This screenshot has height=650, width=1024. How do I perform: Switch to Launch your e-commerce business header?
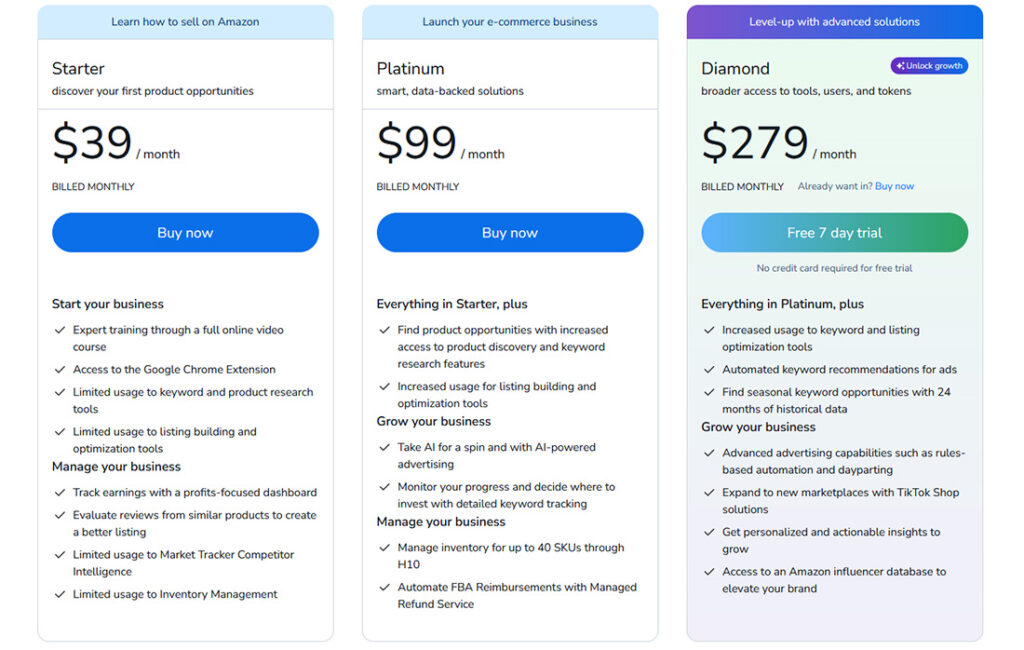coord(510,21)
